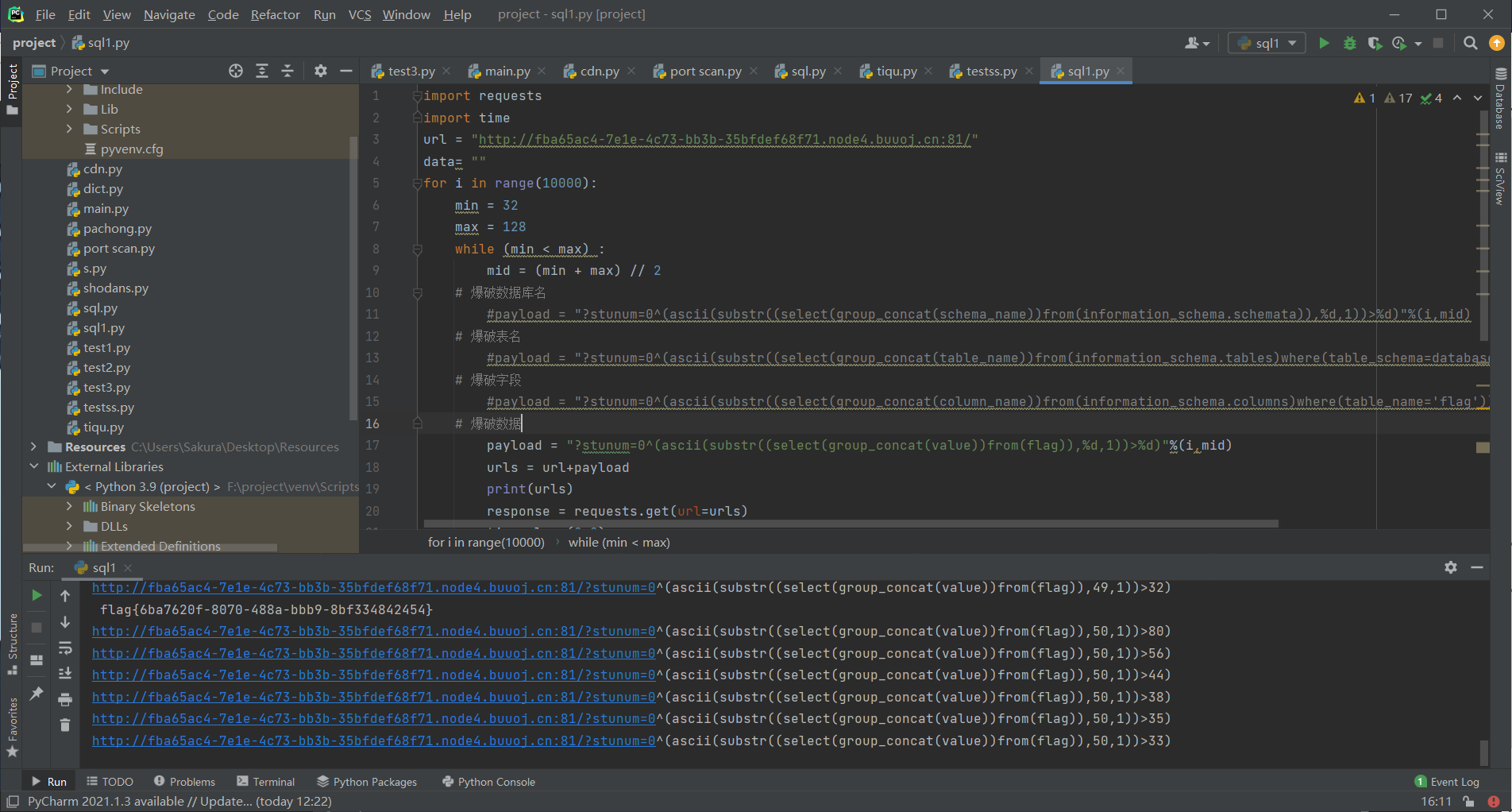Open Search Everywhere magnifier icon

coord(1471,43)
